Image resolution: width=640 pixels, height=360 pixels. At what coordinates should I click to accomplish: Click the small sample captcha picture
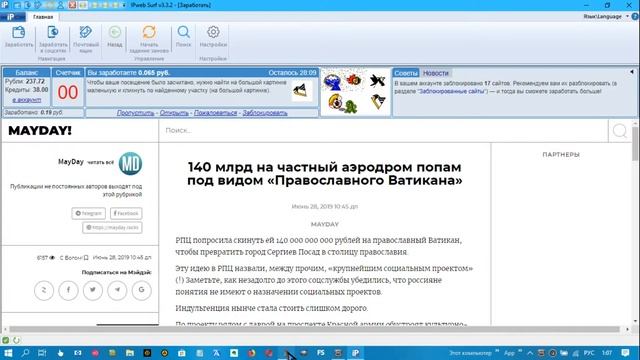click(302, 91)
